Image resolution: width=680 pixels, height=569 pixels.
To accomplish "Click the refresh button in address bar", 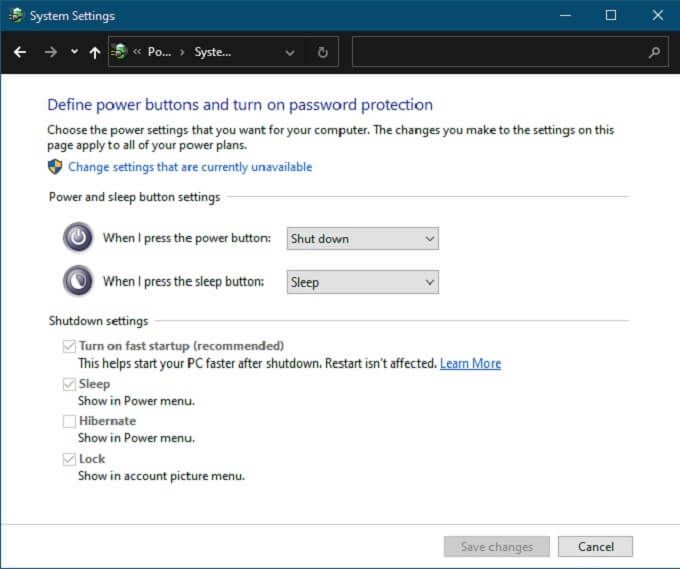I will (x=322, y=52).
